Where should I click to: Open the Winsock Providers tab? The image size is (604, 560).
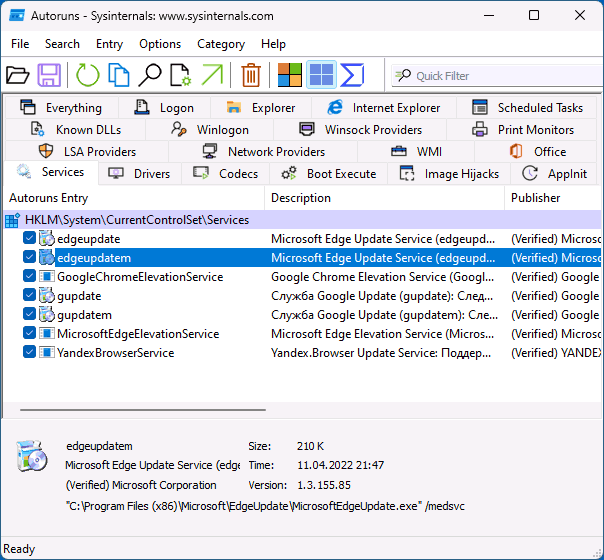pyautogui.click(x=360, y=130)
